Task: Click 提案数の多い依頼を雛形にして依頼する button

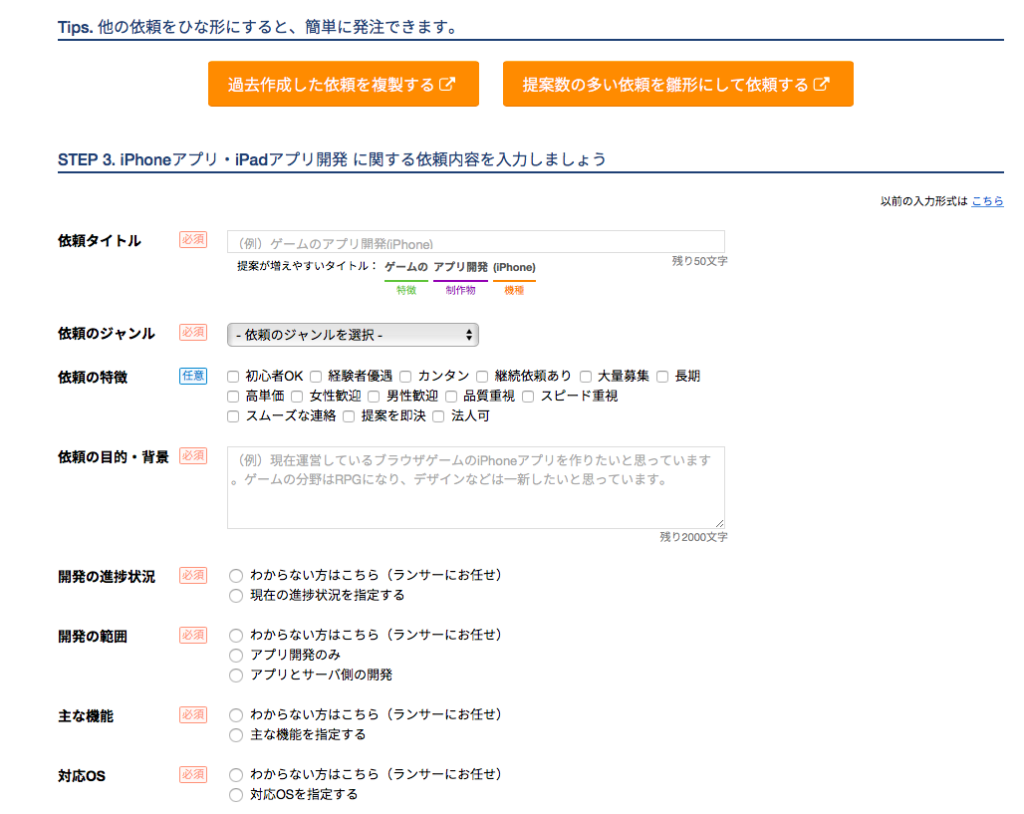Action: (x=678, y=84)
